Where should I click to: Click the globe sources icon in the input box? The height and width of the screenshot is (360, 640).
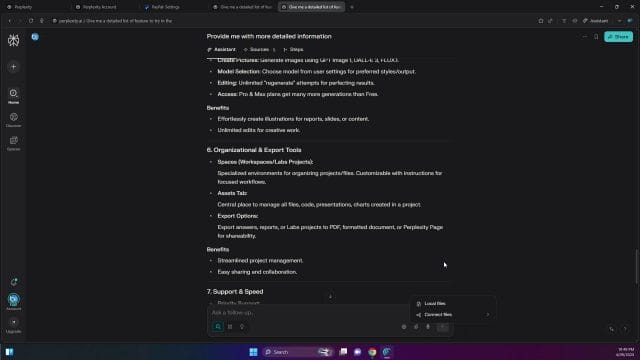point(404,327)
